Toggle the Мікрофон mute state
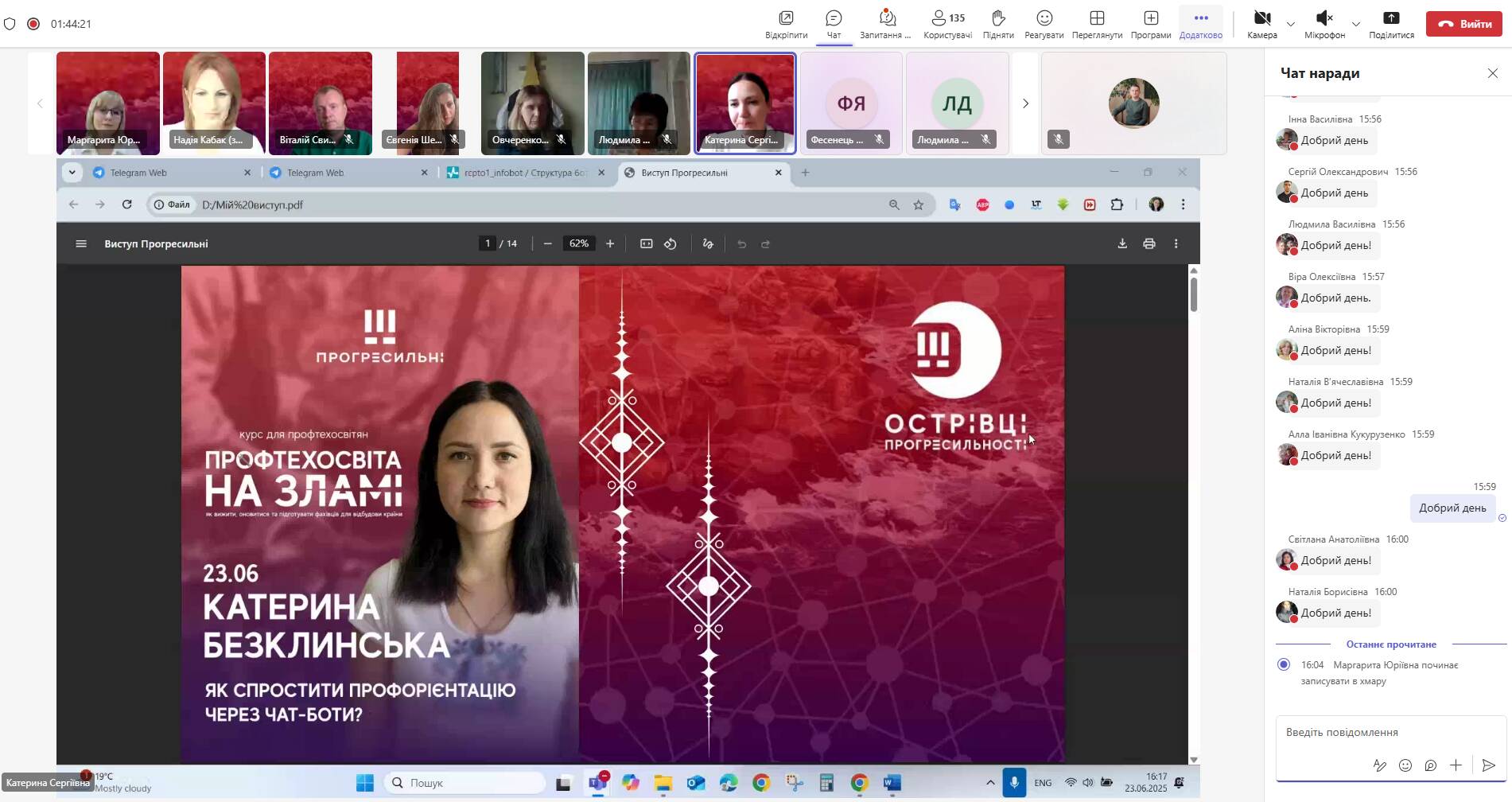This screenshot has width=1512, height=802. click(x=1324, y=24)
